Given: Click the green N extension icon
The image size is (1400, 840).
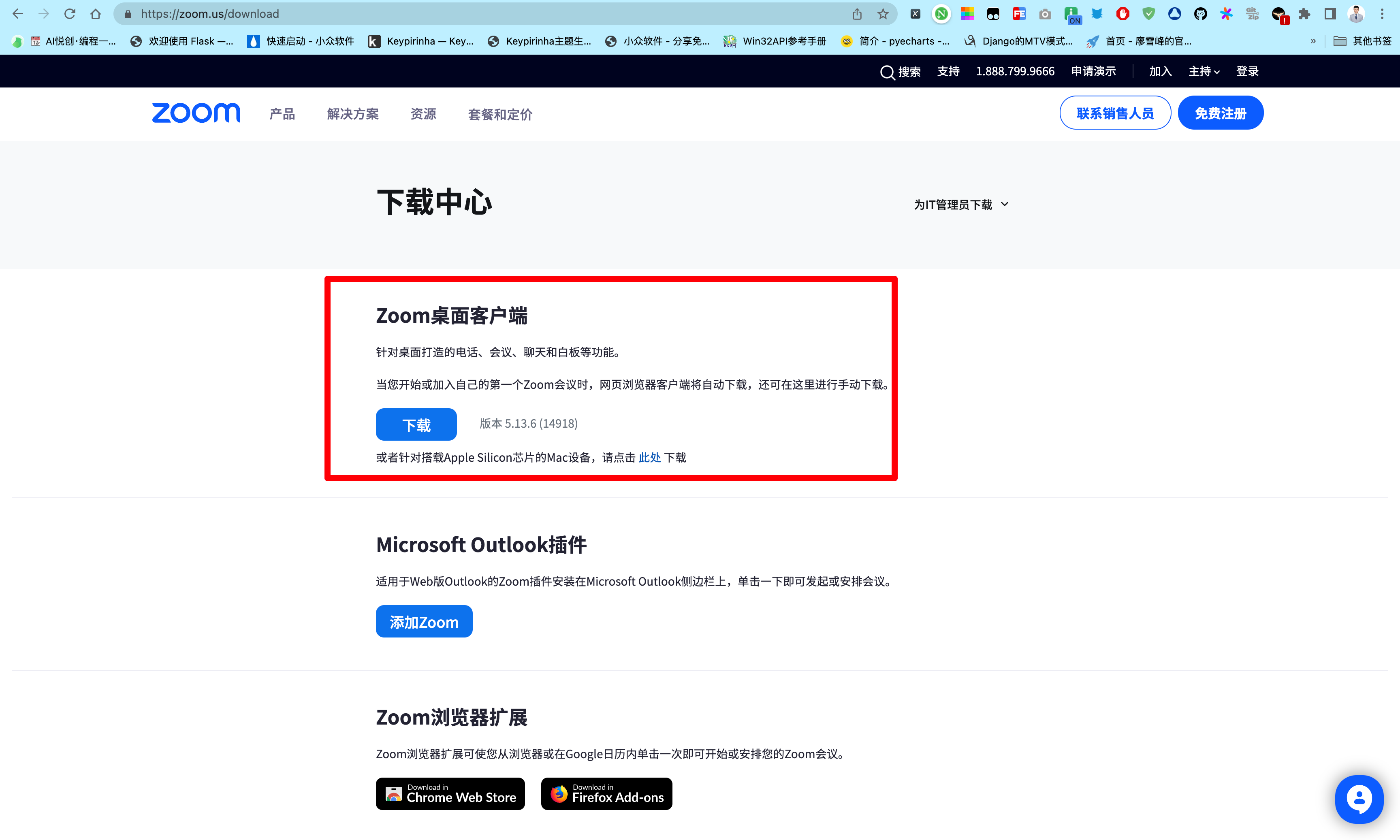Looking at the screenshot, I should tap(941, 14).
